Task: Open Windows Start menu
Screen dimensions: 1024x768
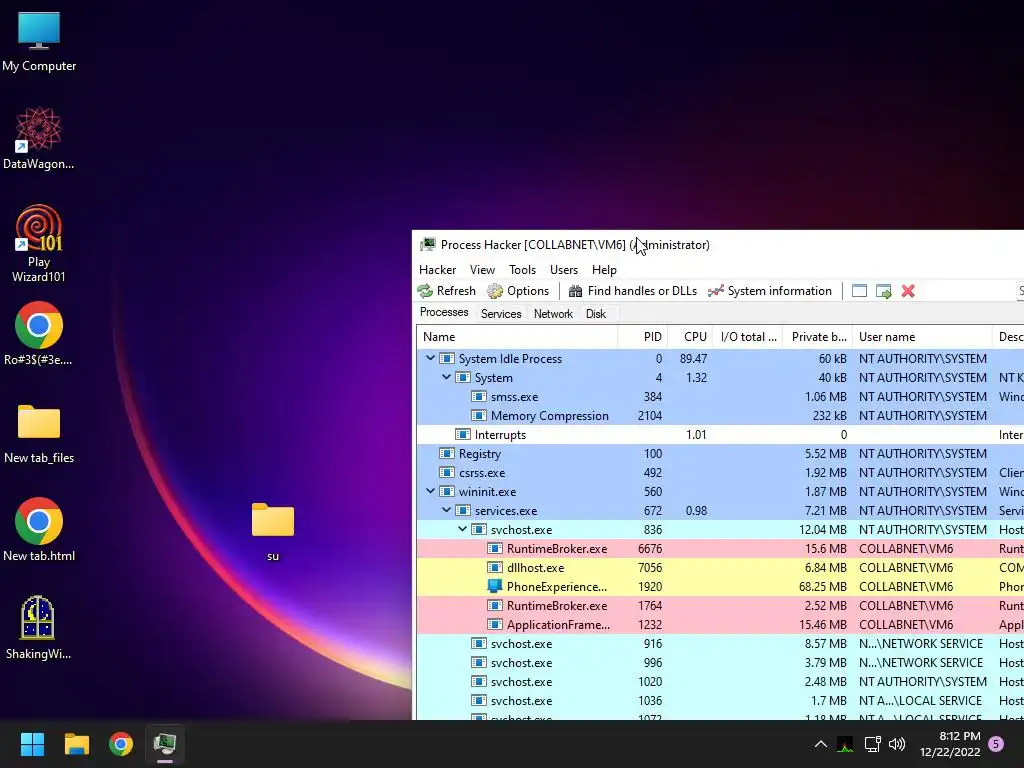Action: (32, 744)
